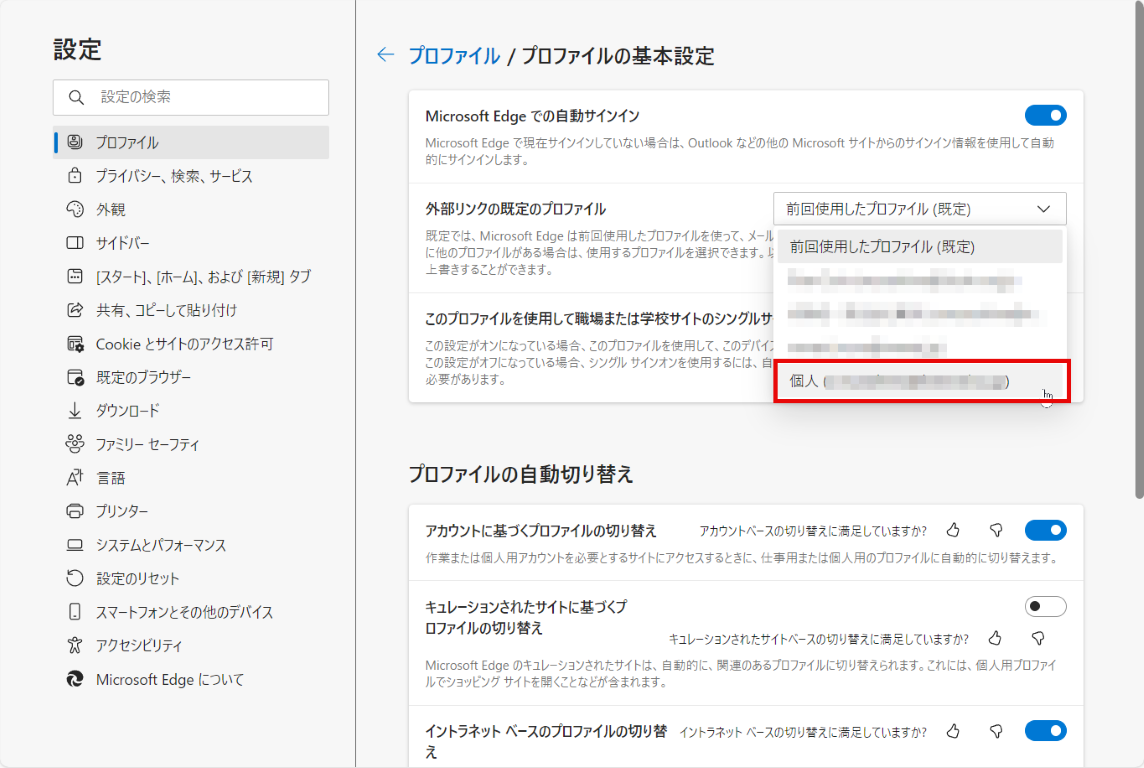The height and width of the screenshot is (768, 1144).
Task: Click the プロファイルの基本設定 page title
Action: click(617, 55)
